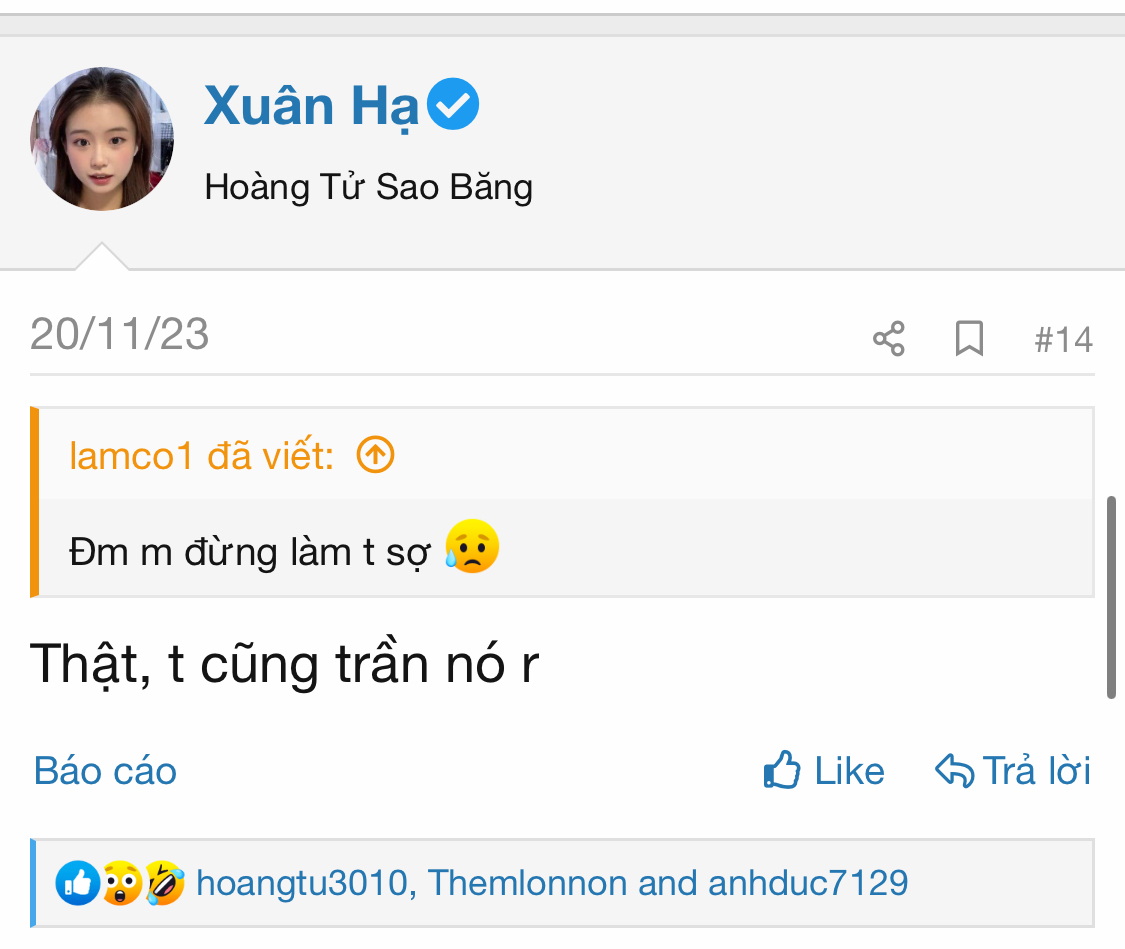Screen dimensions: 1125x949
Task: Report the post with Báo cáo
Action: (105, 771)
